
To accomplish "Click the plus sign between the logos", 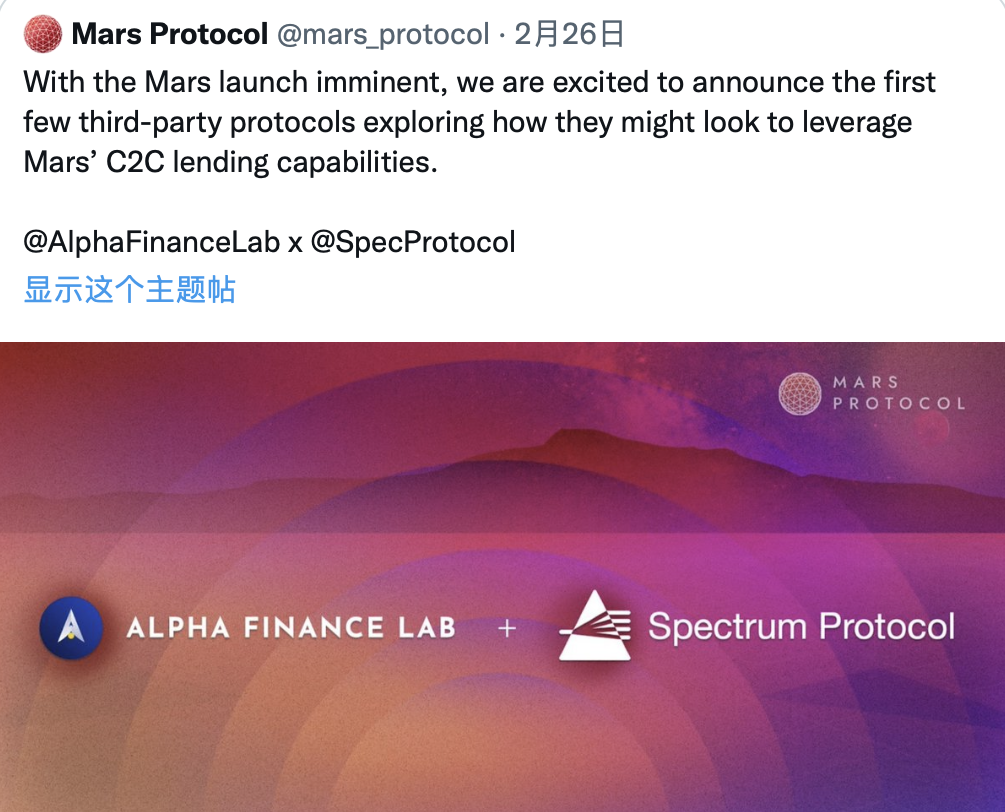I will [x=507, y=629].
